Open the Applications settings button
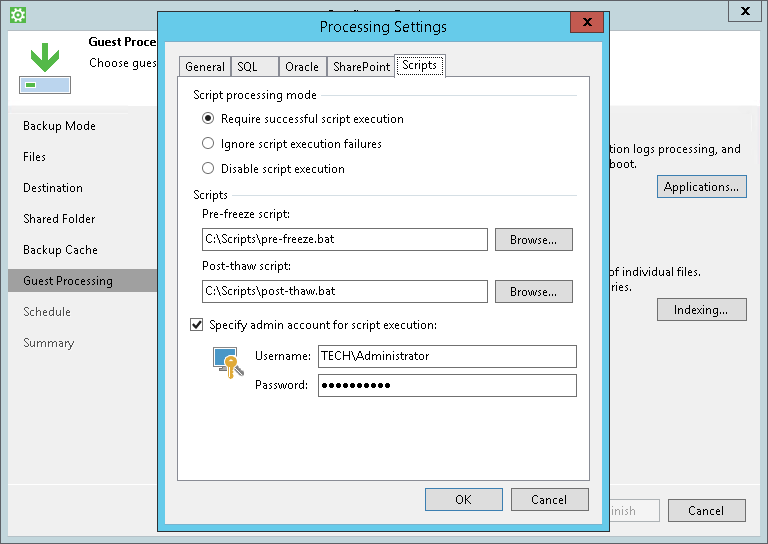Image resolution: width=768 pixels, height=544 pixels. 701,187
